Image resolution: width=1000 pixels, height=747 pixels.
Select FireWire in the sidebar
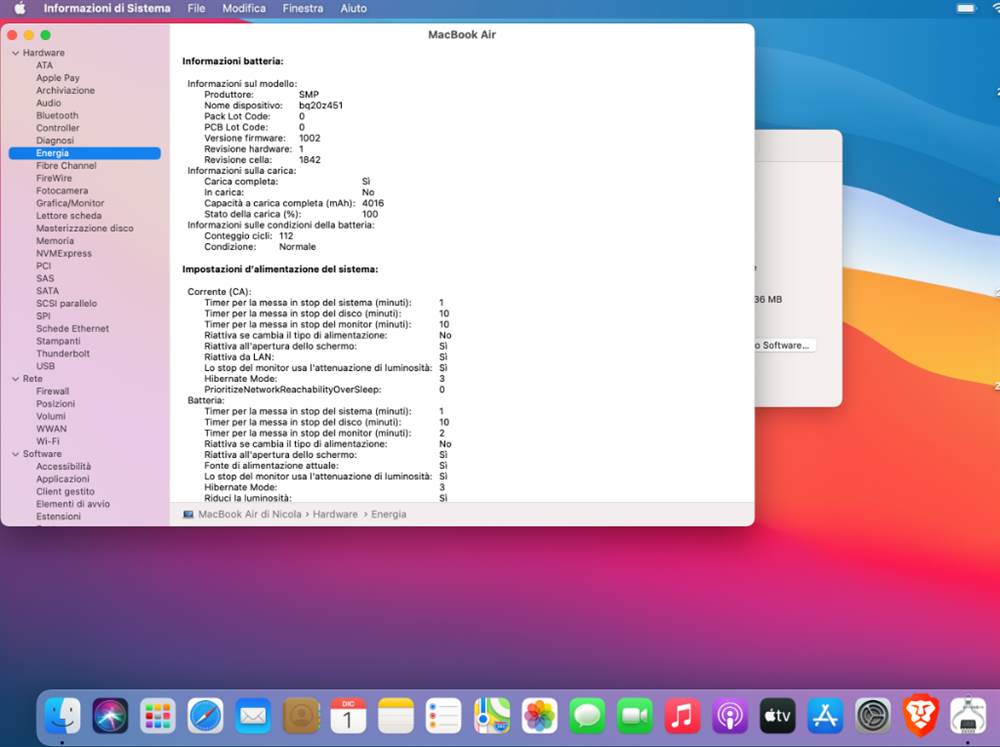[x=54, y=179]
